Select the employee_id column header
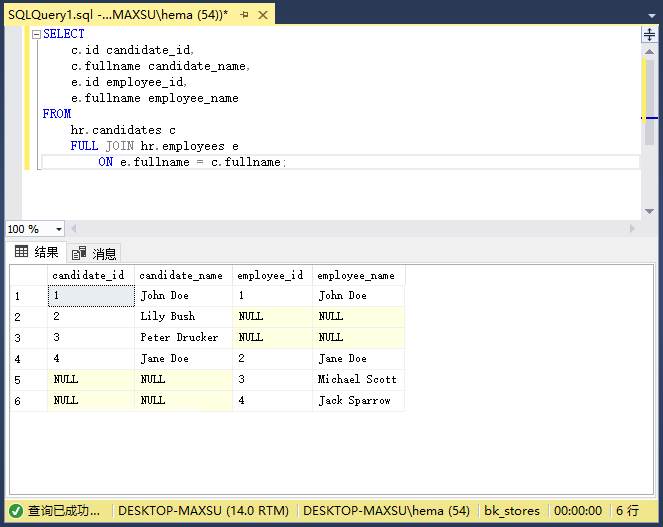The image size is (663, 527). (272, 275)
